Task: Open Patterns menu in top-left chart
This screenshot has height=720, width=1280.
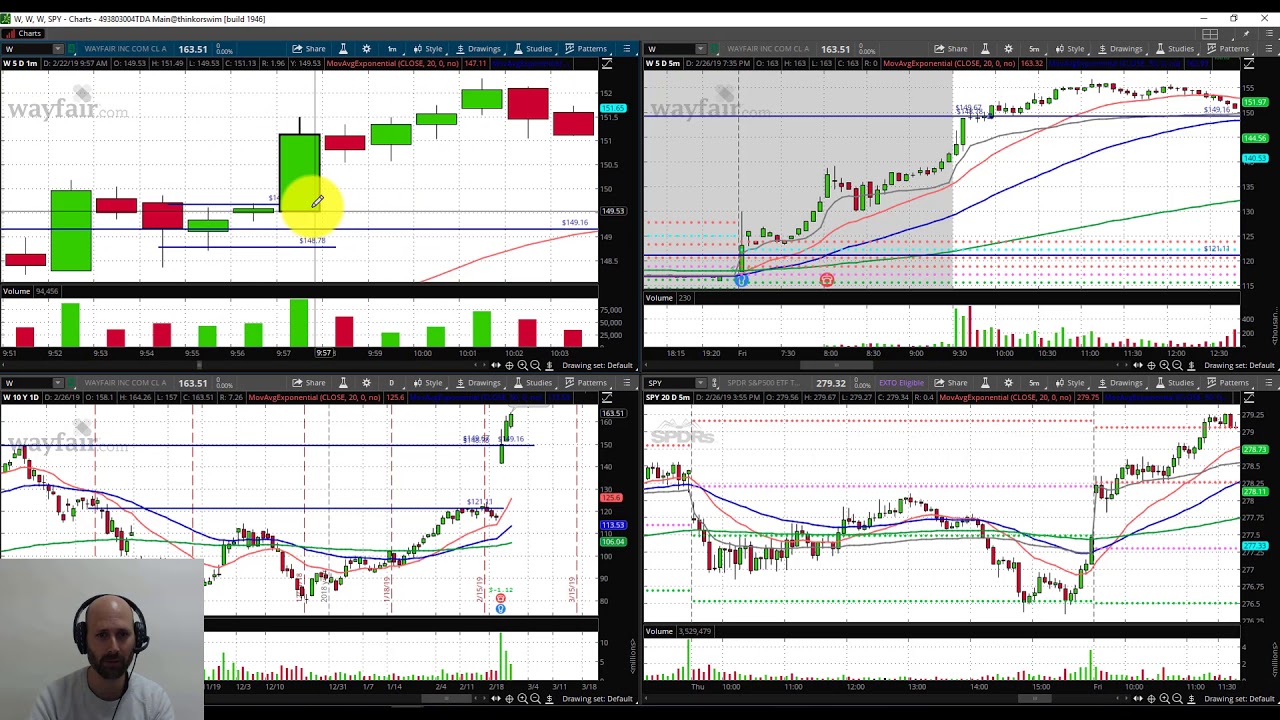Action: [x=586, y=49]
